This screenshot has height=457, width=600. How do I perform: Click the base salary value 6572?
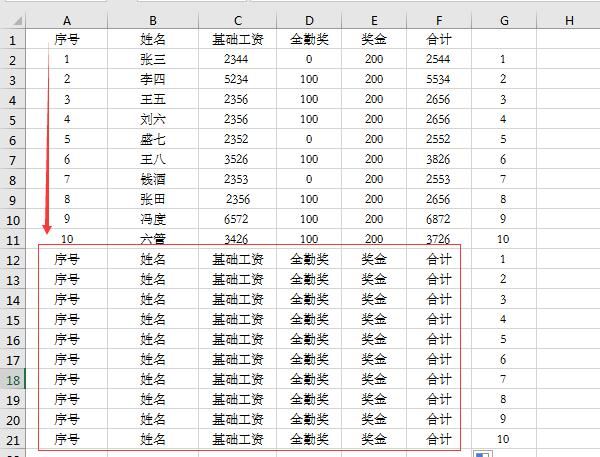tap(238, 219)
